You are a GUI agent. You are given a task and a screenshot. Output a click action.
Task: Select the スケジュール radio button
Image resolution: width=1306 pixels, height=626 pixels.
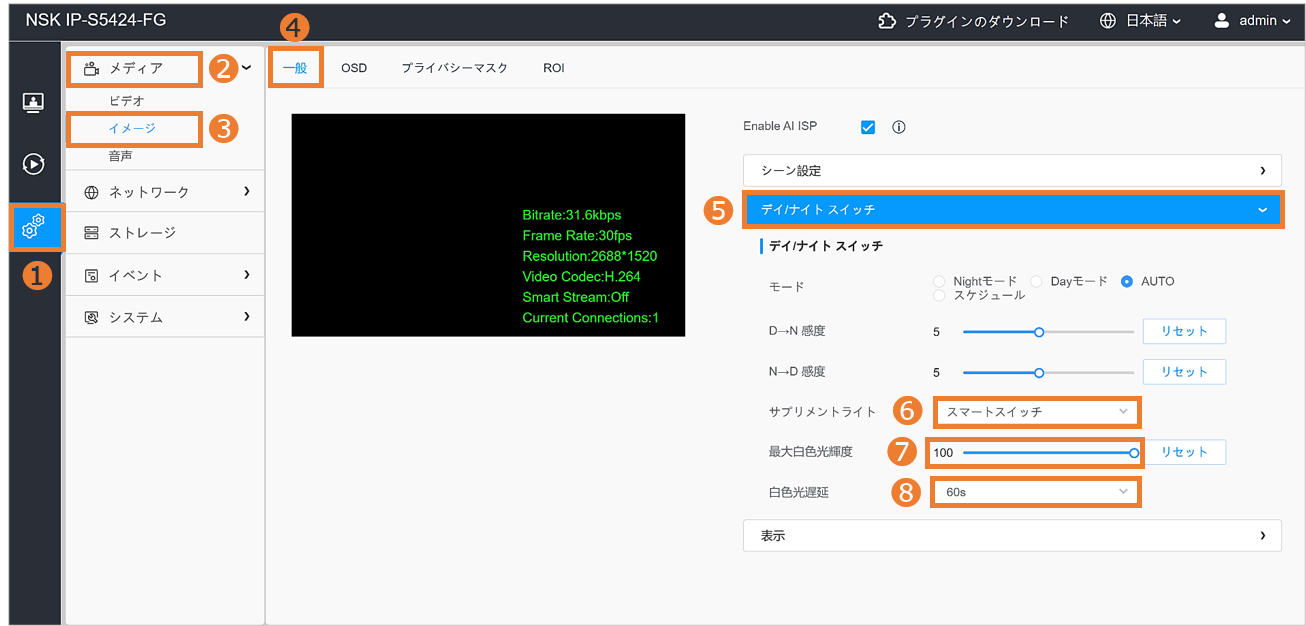pos(939,296)
